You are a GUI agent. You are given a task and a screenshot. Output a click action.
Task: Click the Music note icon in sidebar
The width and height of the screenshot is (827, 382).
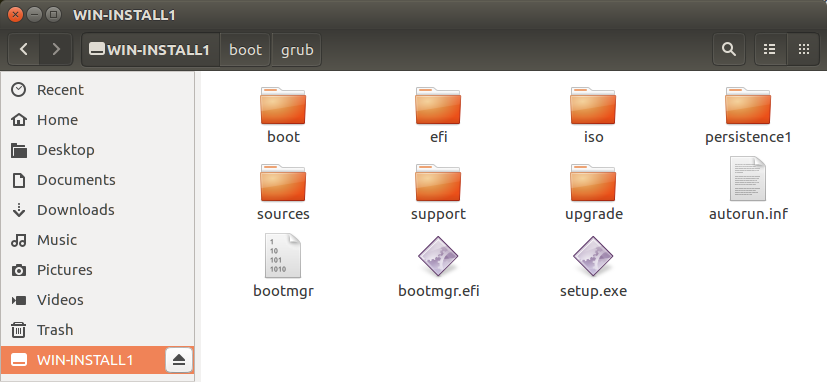tap(18, 240)
